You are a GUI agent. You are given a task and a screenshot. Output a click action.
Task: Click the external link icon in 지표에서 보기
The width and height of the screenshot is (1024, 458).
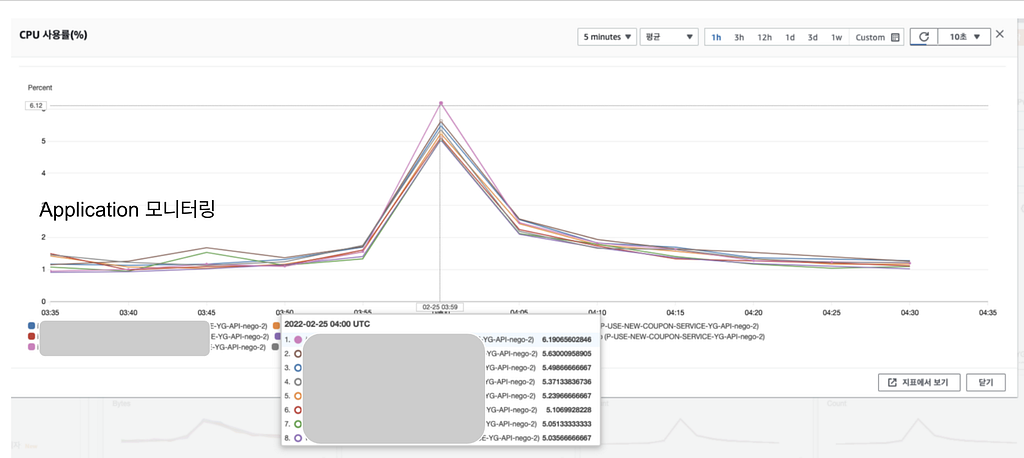click(x=892, y=382)
